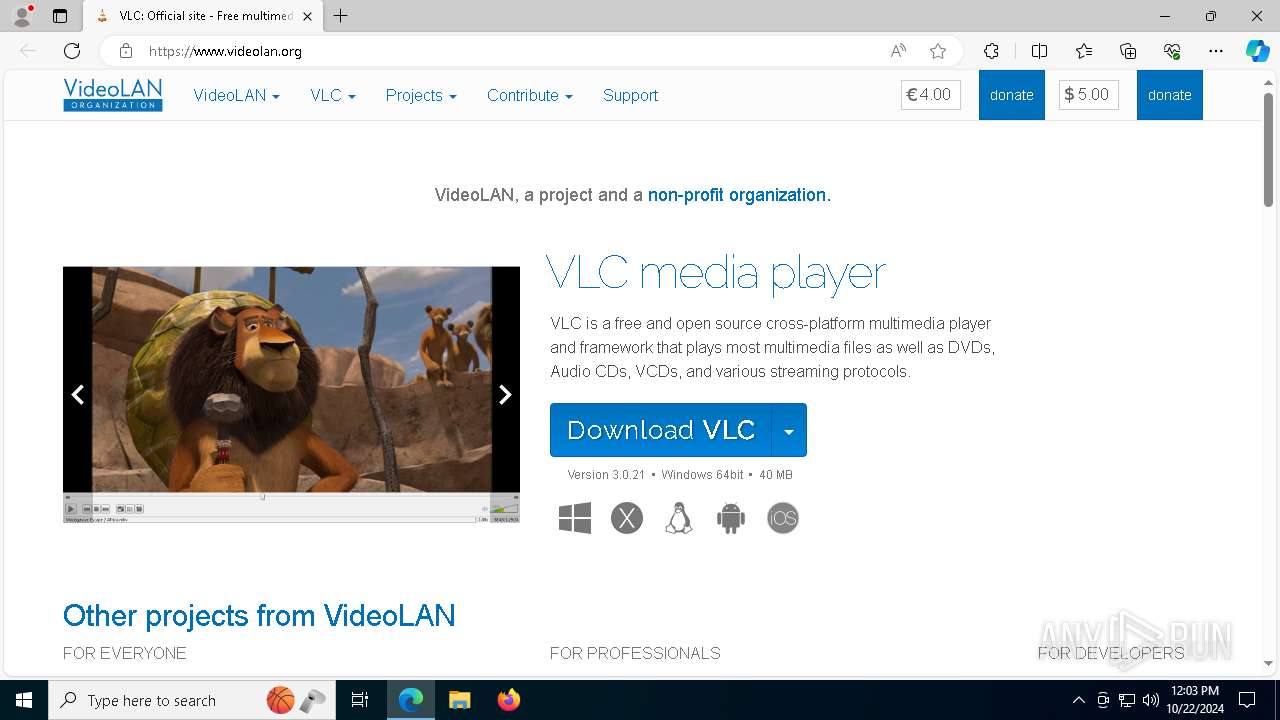
Task: Open the Android download icon
Action: (x=731, y=518)
